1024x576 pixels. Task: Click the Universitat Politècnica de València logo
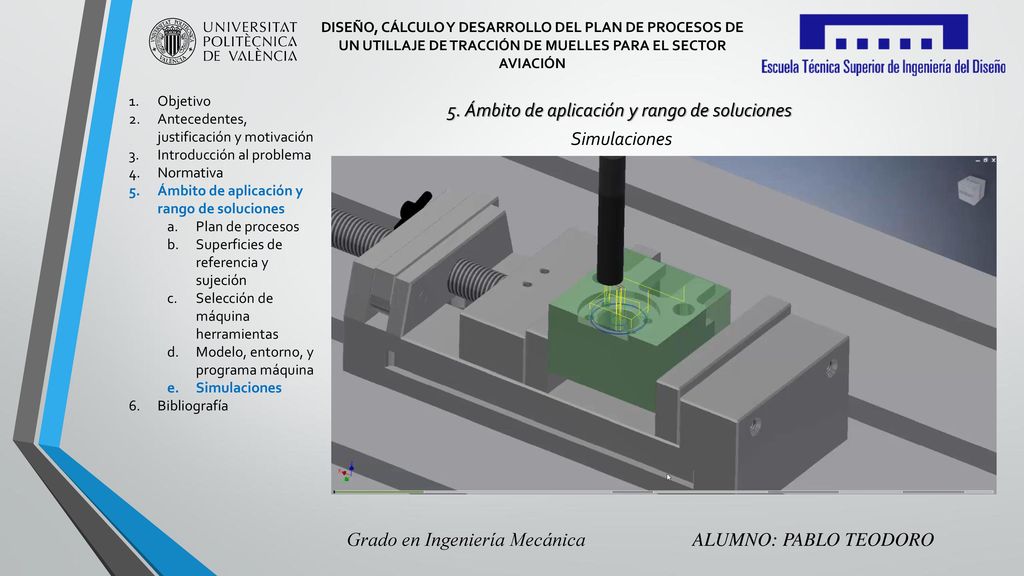pos(223,41)
